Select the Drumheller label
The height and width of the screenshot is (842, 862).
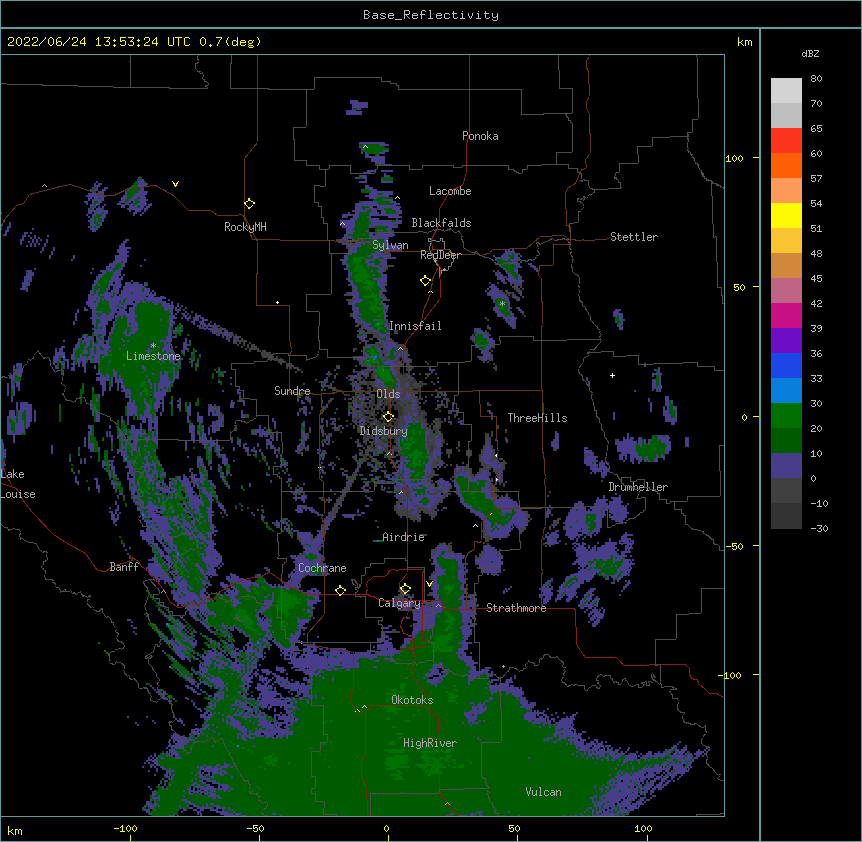pyautogui.click(x=638, y=487)
